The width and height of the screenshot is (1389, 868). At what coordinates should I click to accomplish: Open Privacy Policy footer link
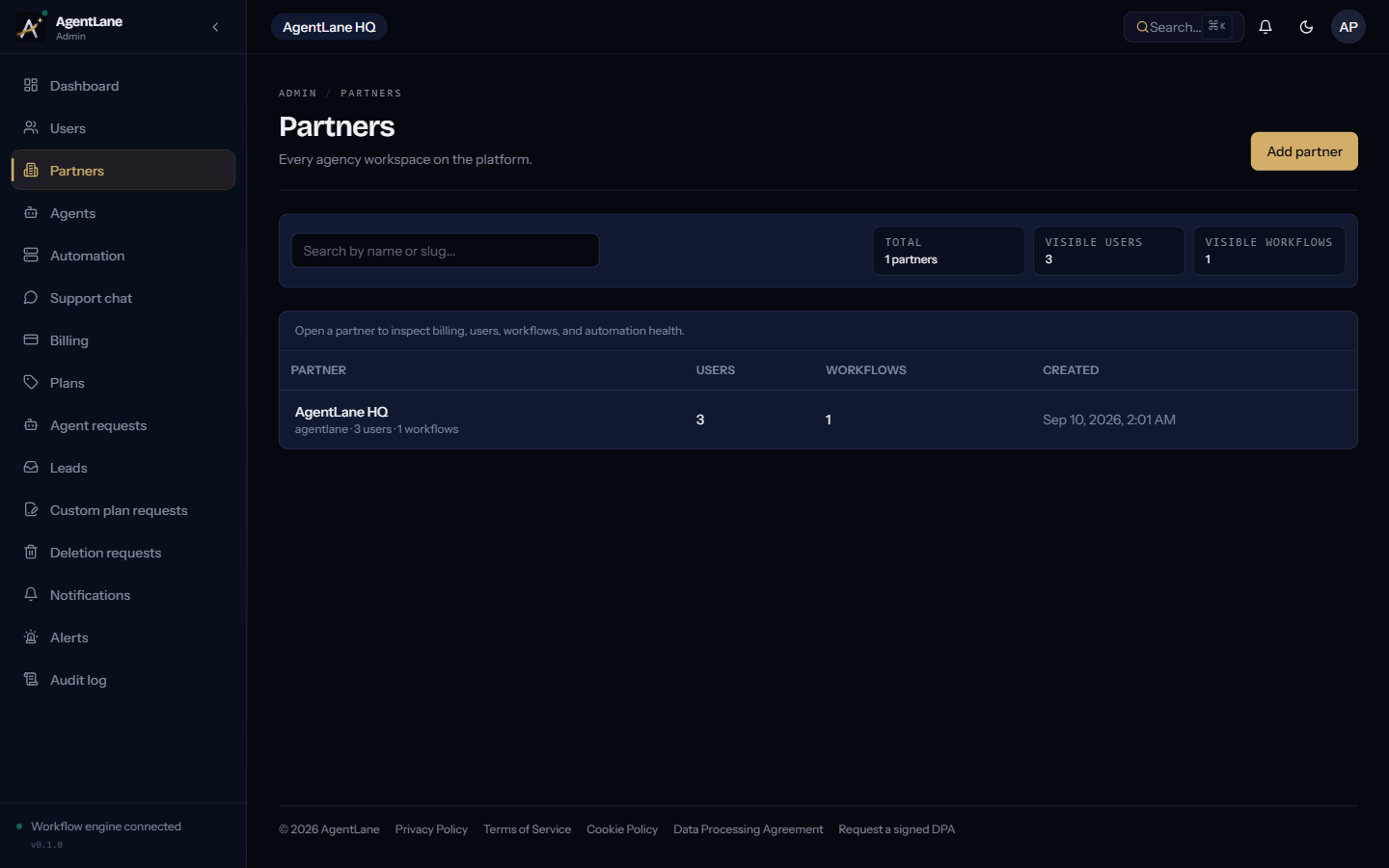pyautogui.click(x=431, y=829)
